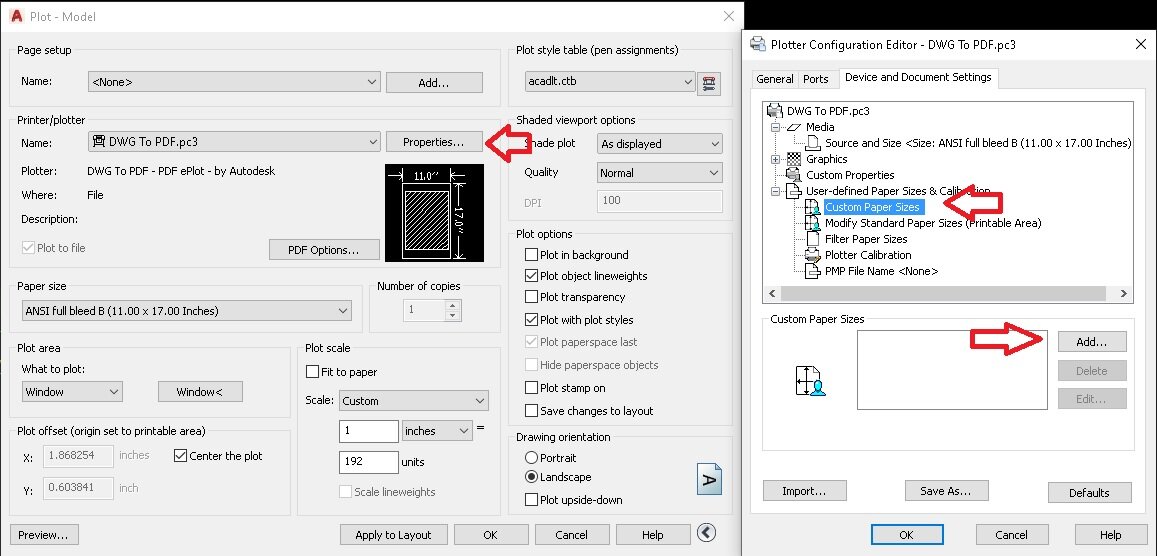This screenshot has height=556, width=1157.
Task: Click the PMP File Name icon
Action: (x=812, y=271)
